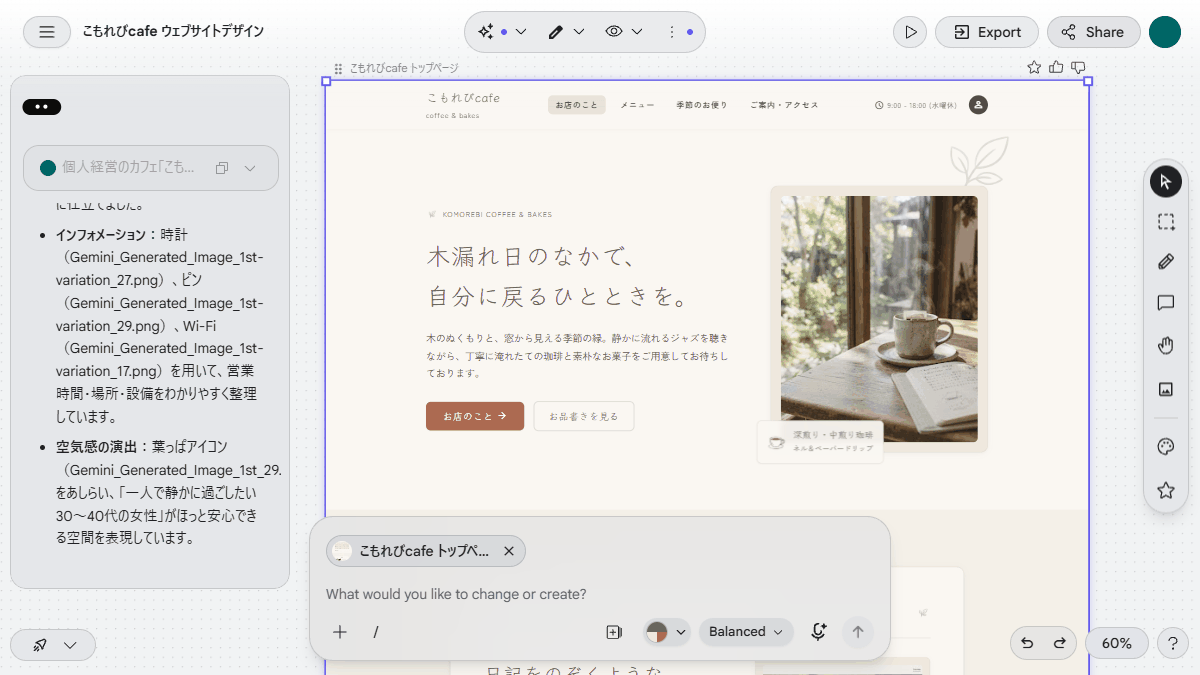Expand the rocket launch dropdown
The height and width of the screenshot is (675, 1200).
[x=53, y=645]
